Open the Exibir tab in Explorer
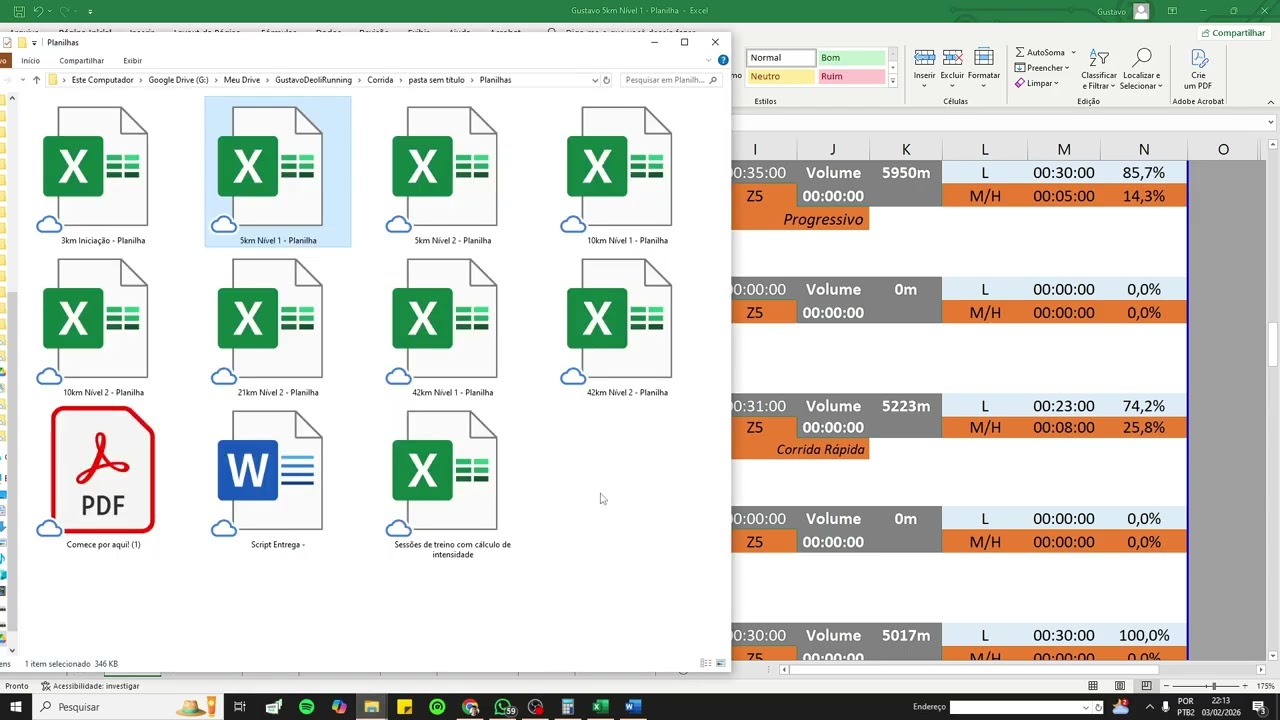 (x=133, y=61)
